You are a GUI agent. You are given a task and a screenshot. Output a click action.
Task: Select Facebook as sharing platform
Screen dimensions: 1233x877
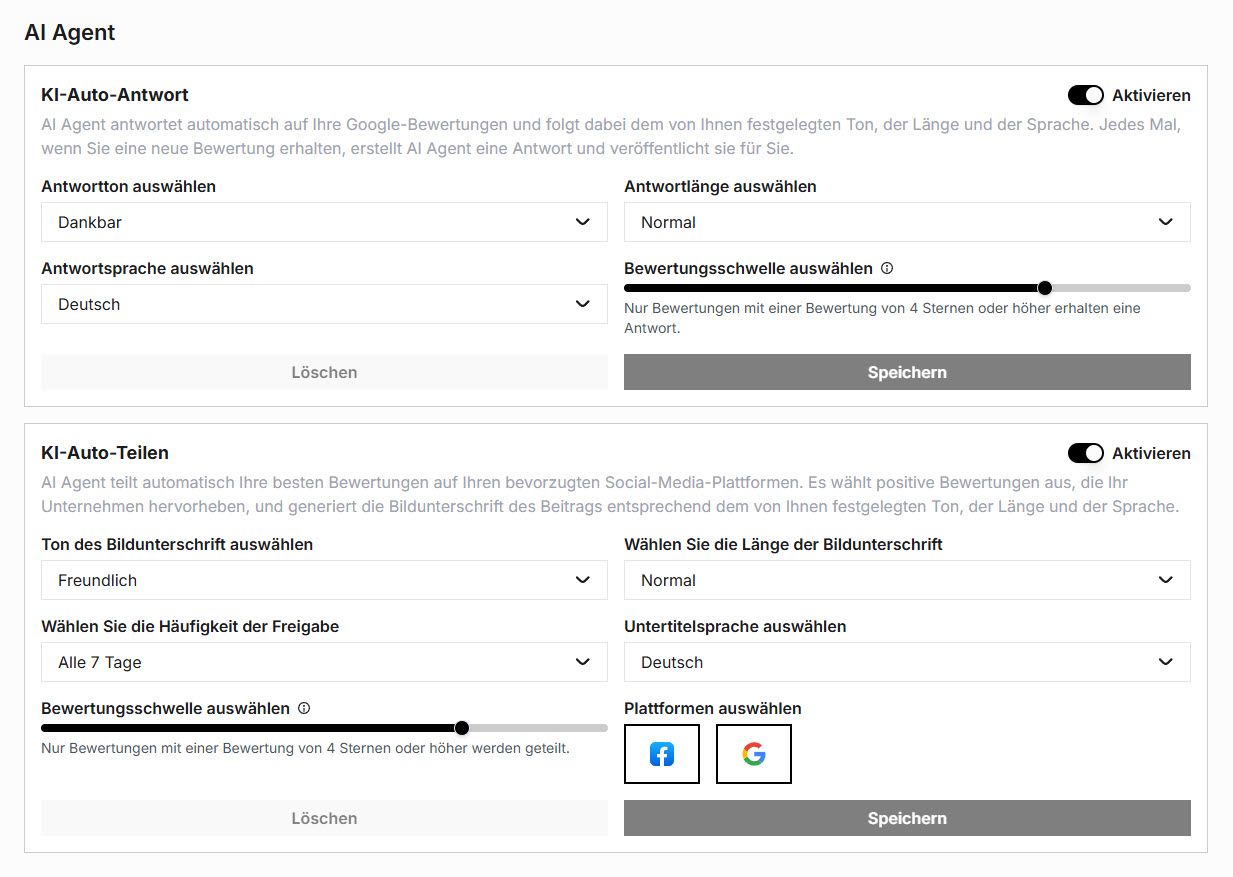[661, 754]
